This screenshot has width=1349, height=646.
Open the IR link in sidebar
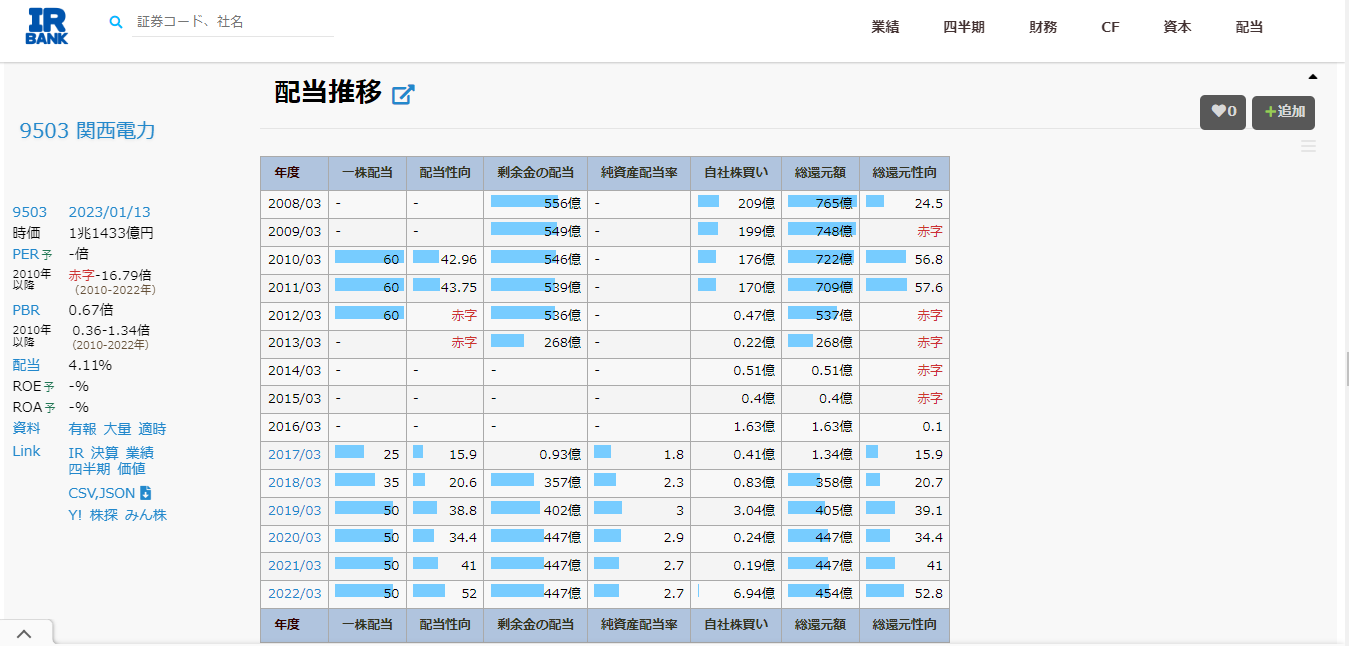[76, 453]
